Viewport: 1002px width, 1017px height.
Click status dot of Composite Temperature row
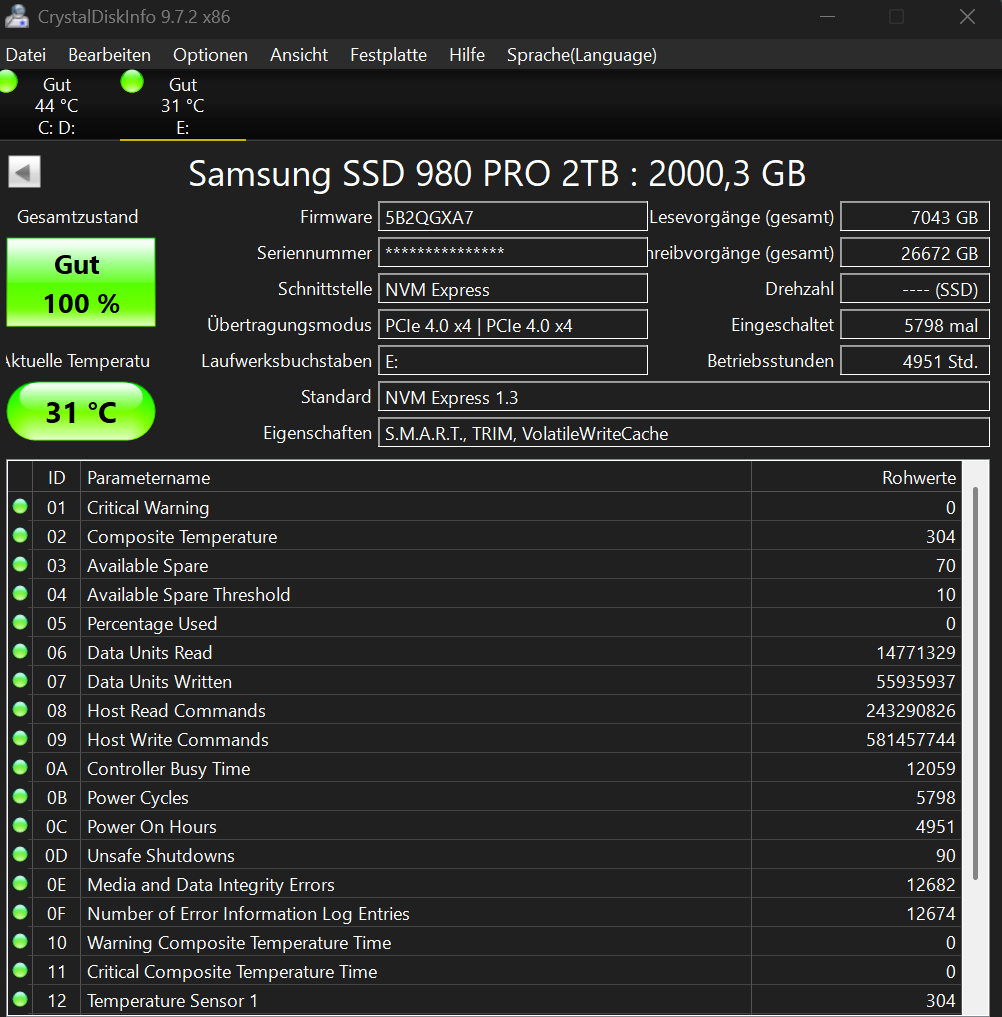click(x=20, y=536)
